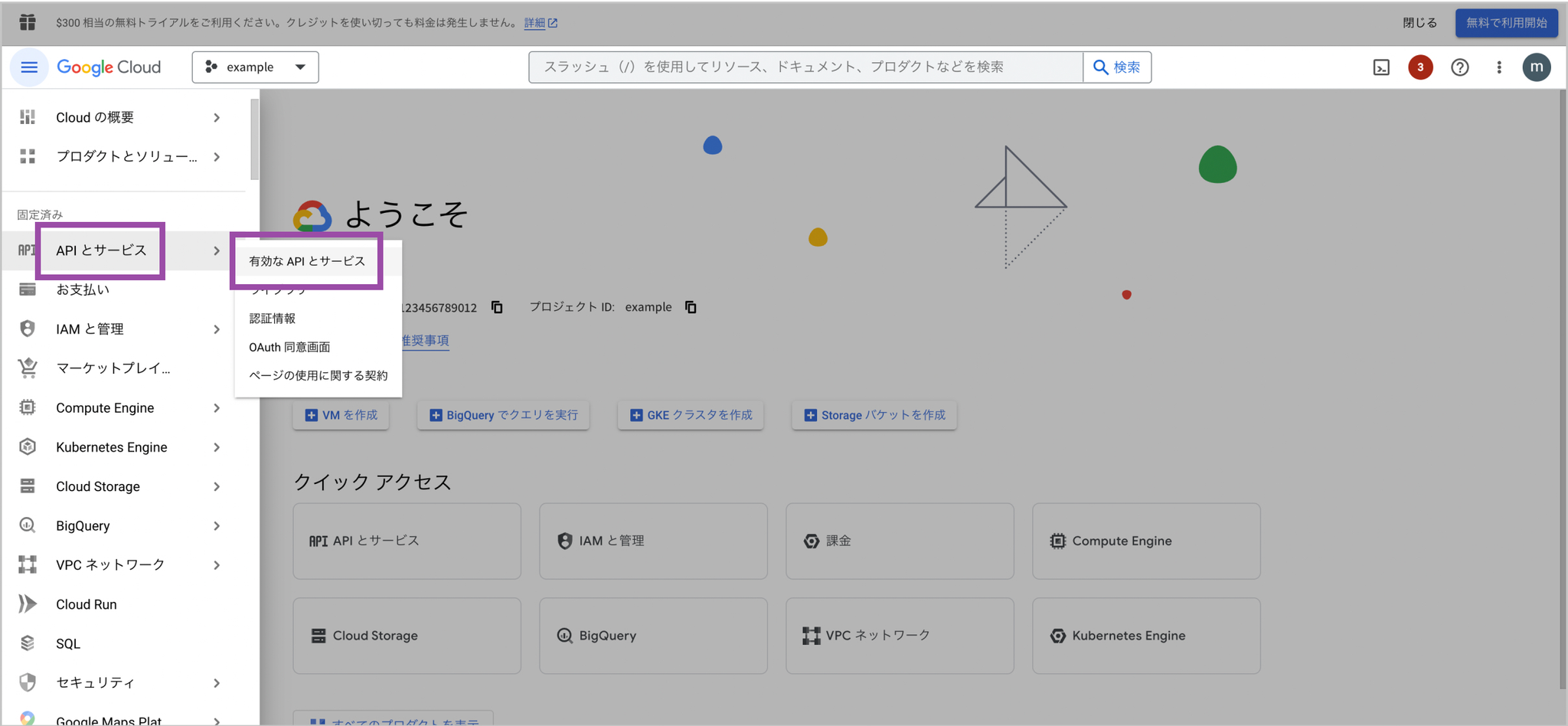1568x726 pixels.
Task: Click GKE クラスタを作成 button
Action: pyautogui.click(x=691, y=415)
